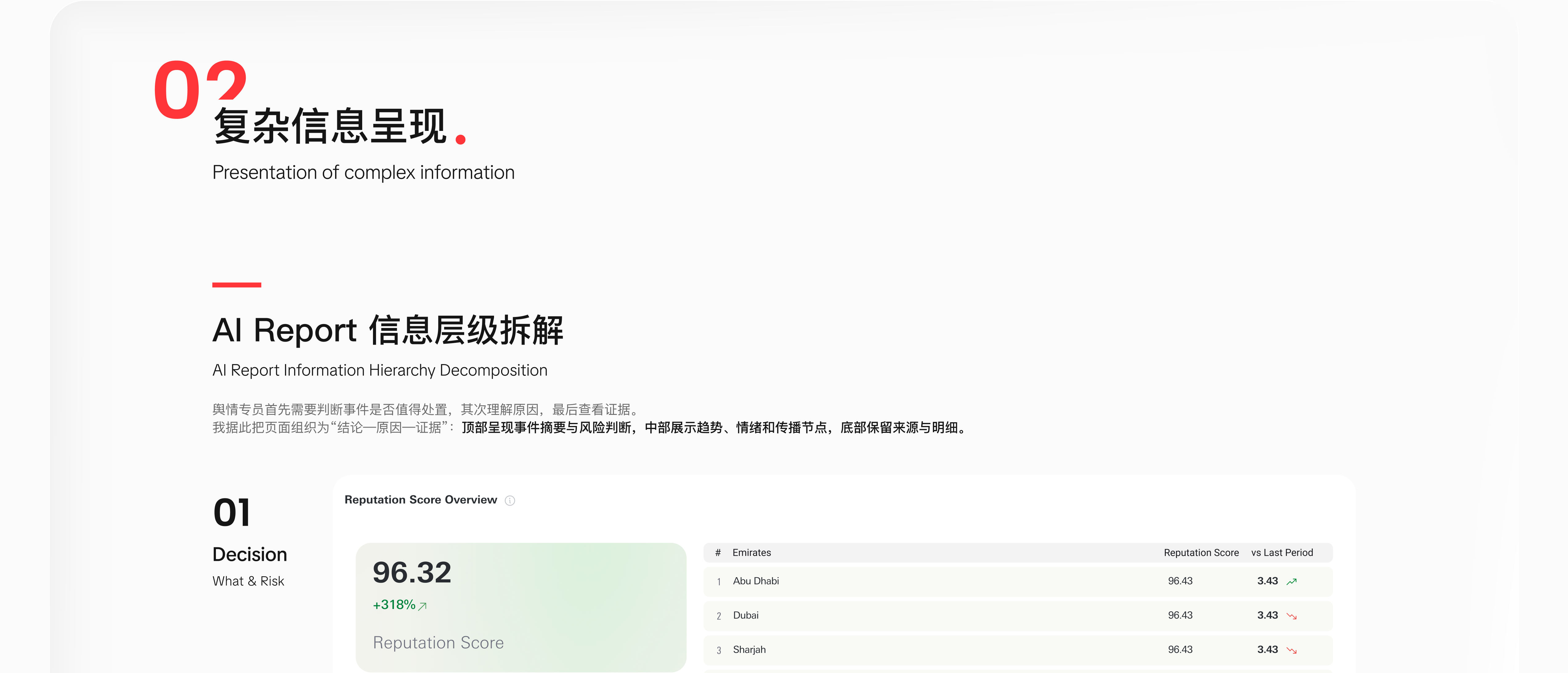1568x673 pixels.
Task: Click the red down-trend icon in Dubai row
Action: [1291, 616]
